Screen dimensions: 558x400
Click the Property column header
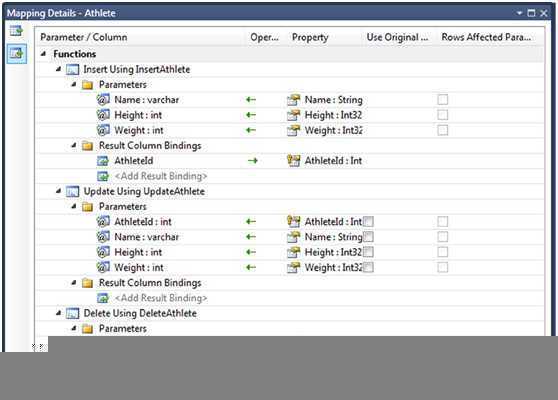[x=310, y=37]
